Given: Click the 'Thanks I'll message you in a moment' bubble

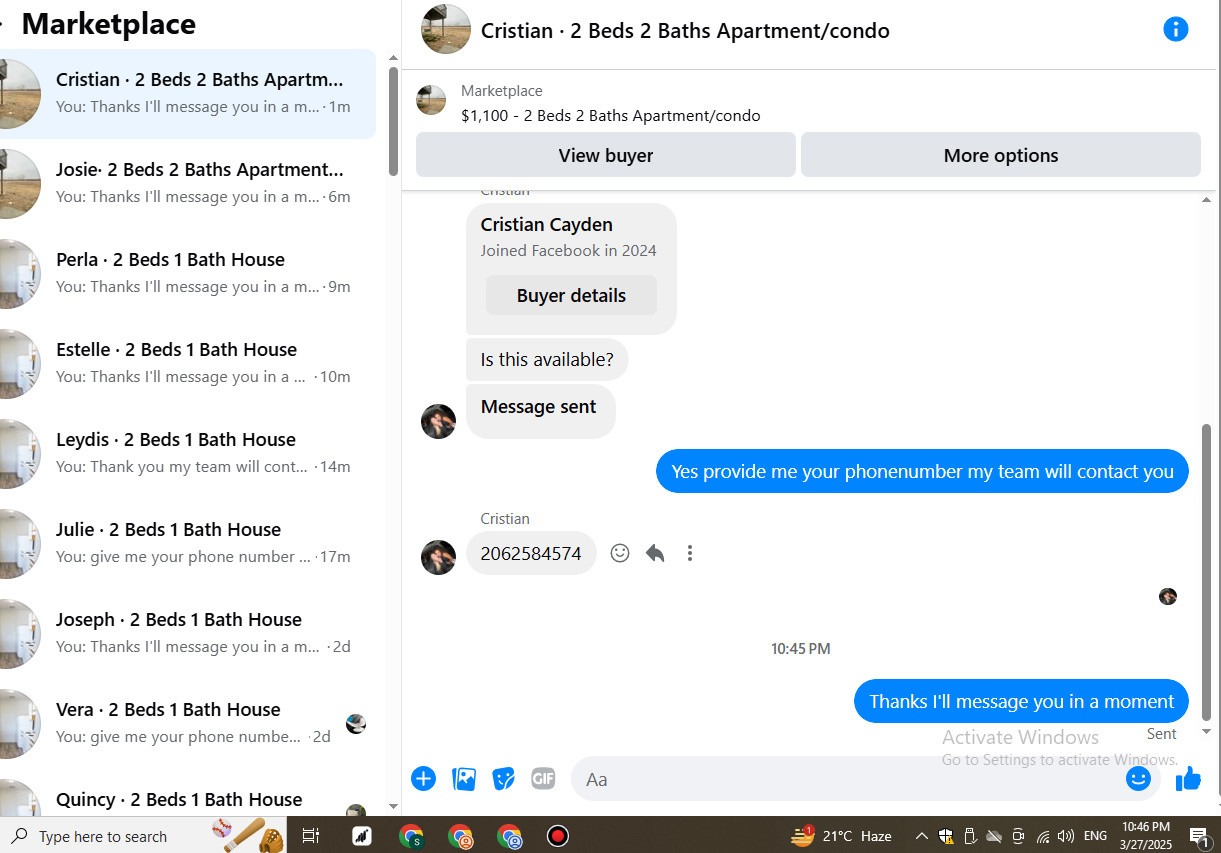Looking at the screenshot, I should (x=1021, y=701).
